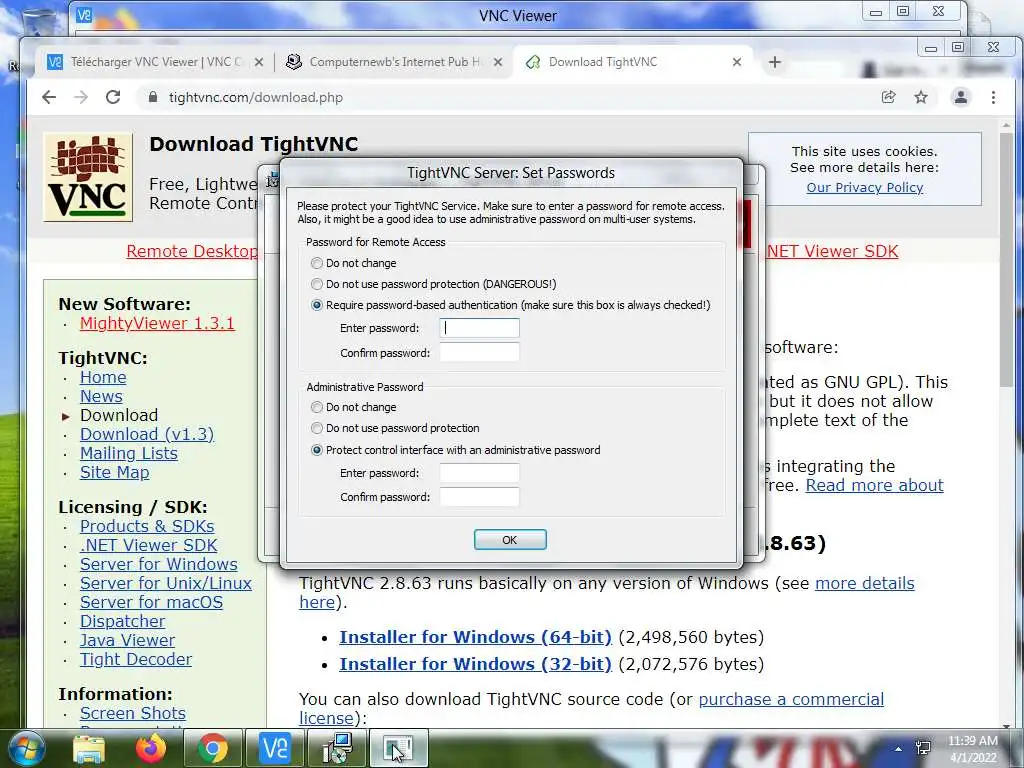Open Server for Windows link
Viewport: 1024px width, 768px height.
coord(159,564)
